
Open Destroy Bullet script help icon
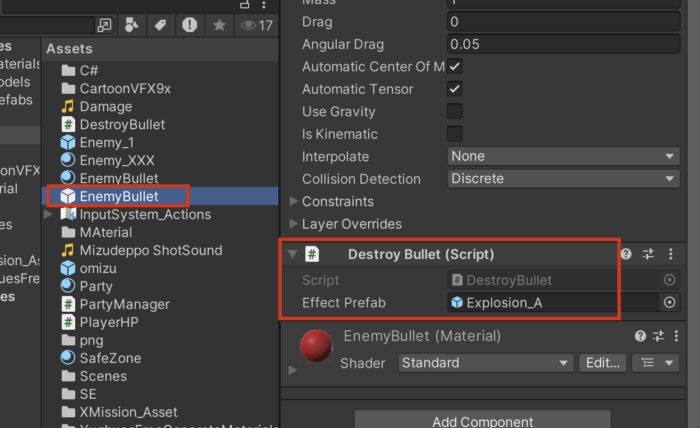(x=626, y=255)
